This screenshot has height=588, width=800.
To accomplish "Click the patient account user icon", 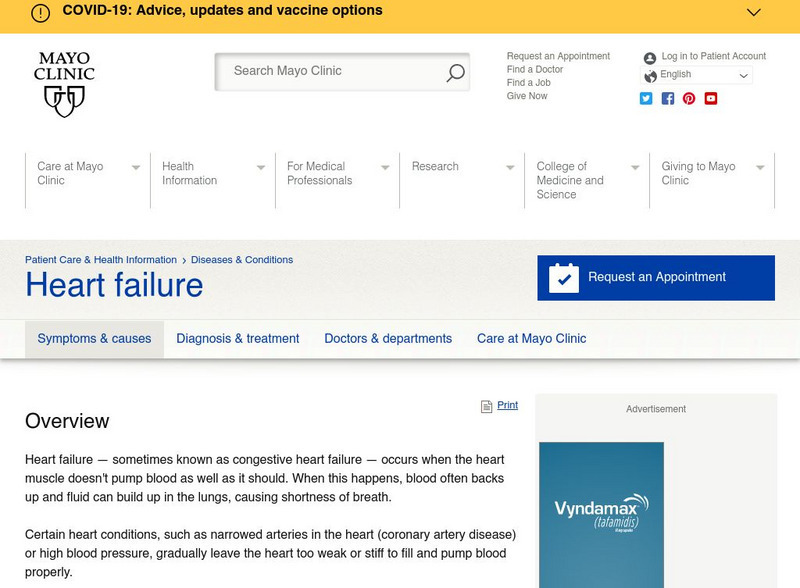I will pos(650,58).
